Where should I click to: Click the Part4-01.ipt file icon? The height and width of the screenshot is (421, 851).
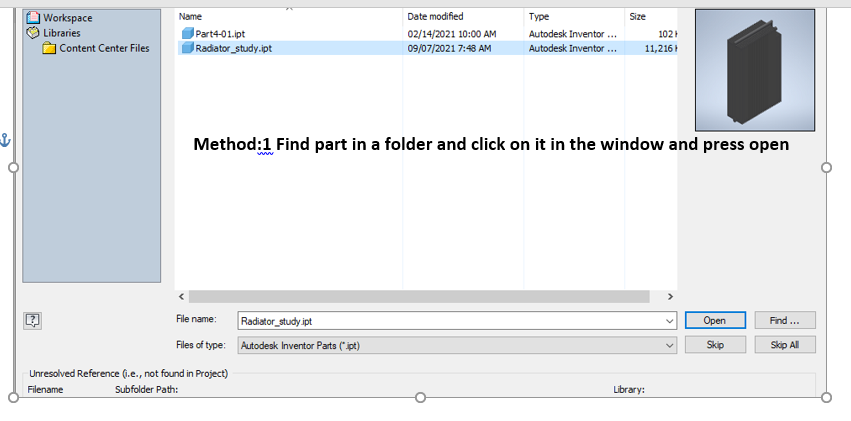click(x=188, y=34)
